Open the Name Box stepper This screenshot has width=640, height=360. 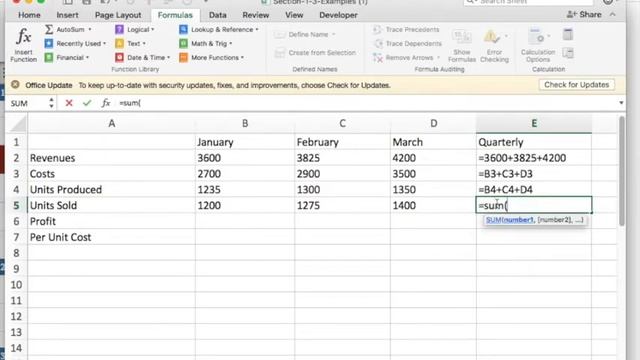[x=51, y=103]
